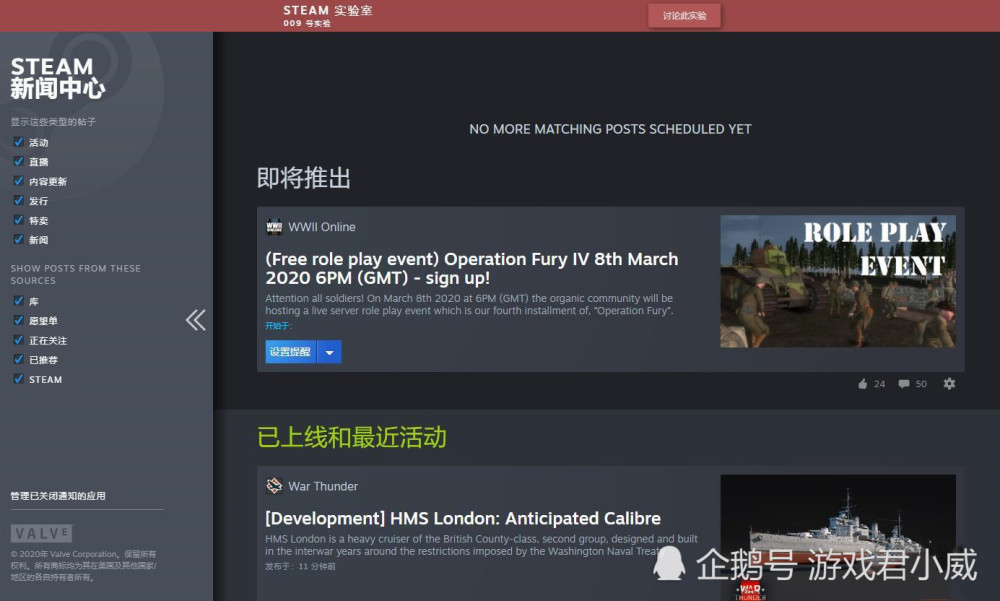Toggle the 愿望单 source checkbox

[x=18, y=320]
